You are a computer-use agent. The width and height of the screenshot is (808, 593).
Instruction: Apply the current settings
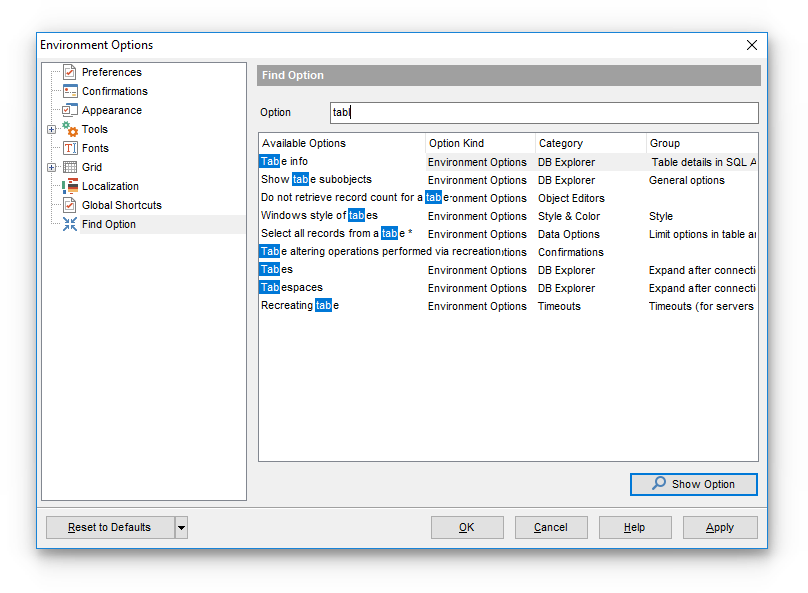point(720,527)
